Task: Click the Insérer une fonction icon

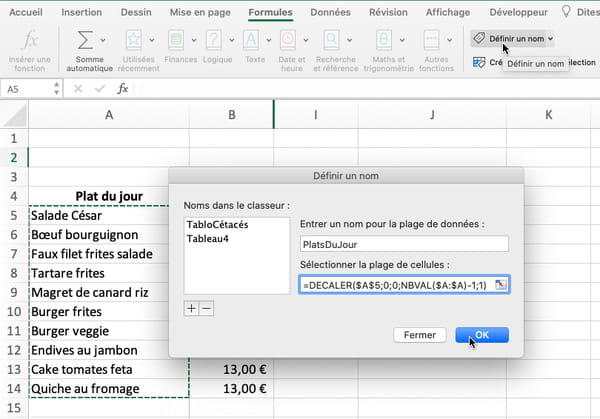Action: 30,40
